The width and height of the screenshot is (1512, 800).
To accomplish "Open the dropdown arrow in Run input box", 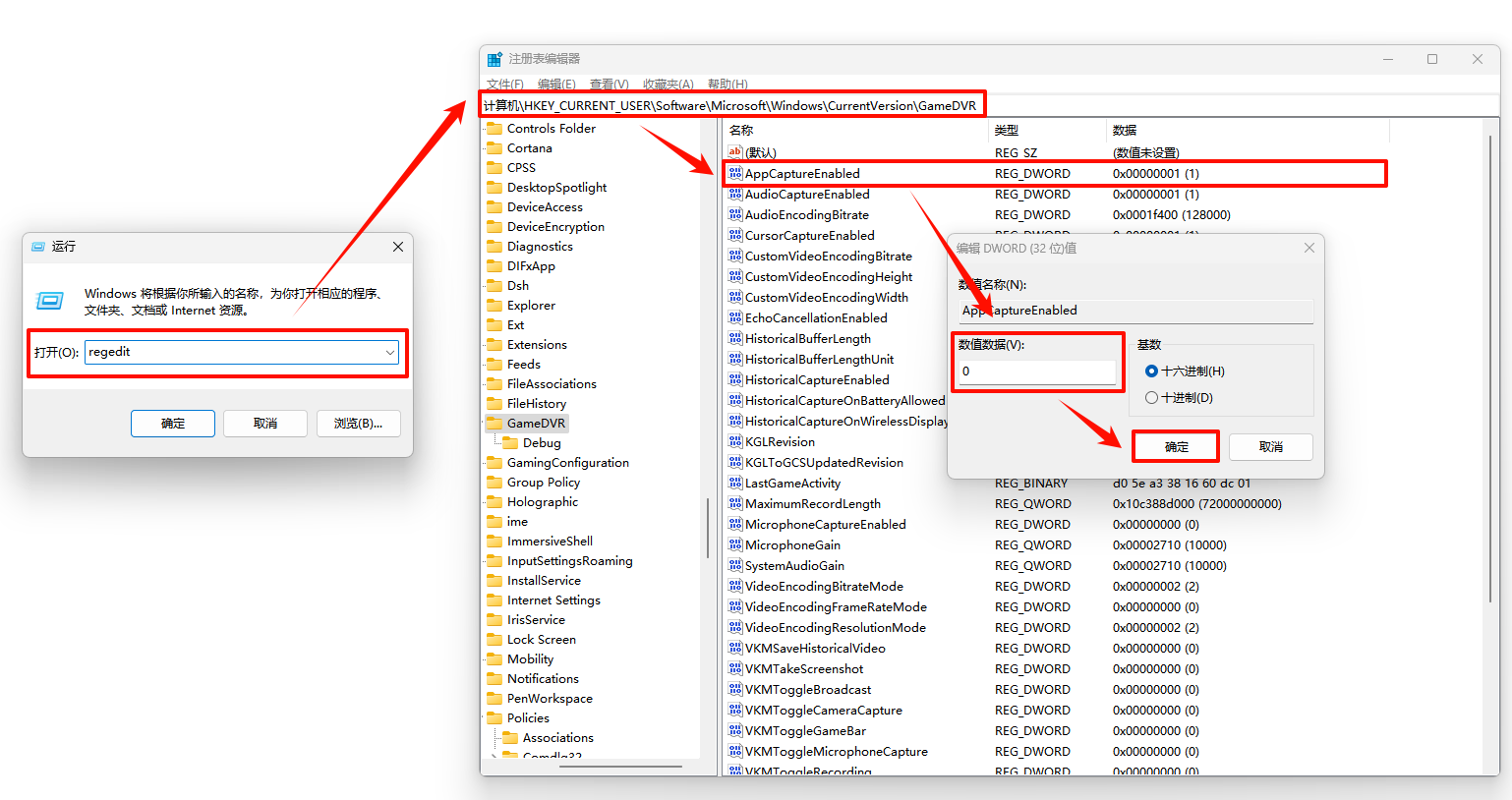I will click(390, 352).
